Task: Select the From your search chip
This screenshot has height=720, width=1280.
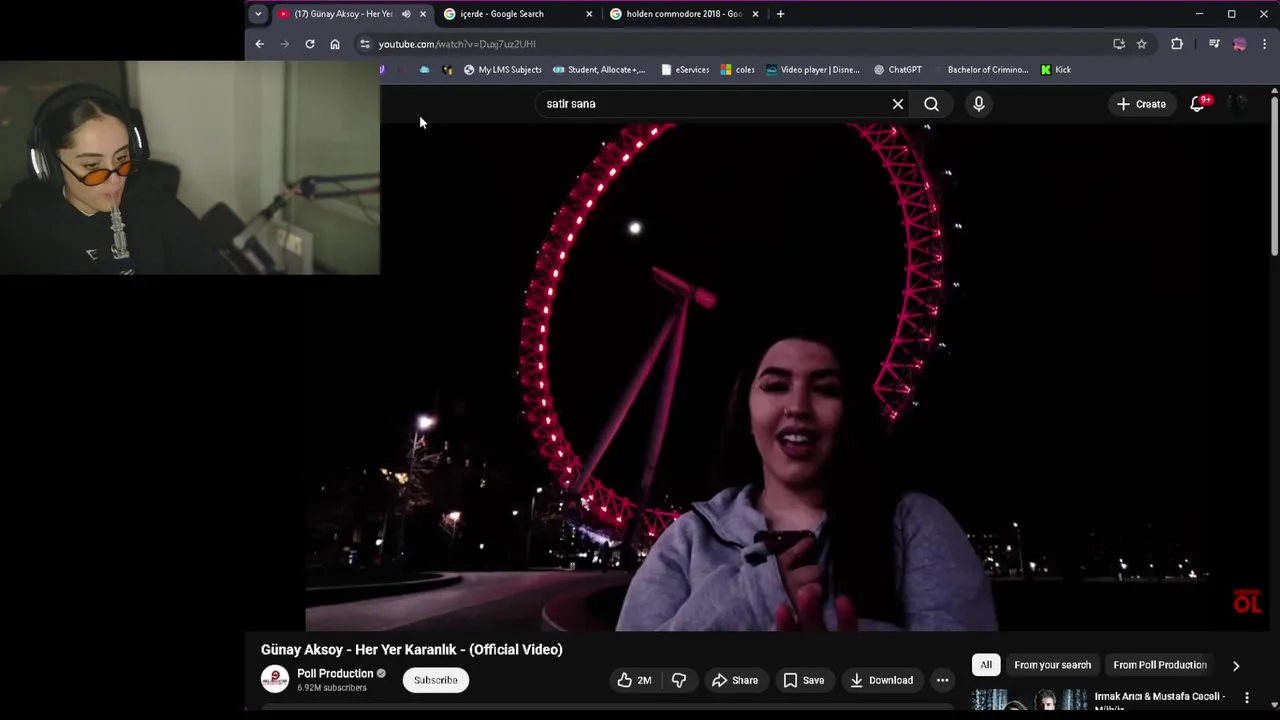Action: (x=1052, y=665)
